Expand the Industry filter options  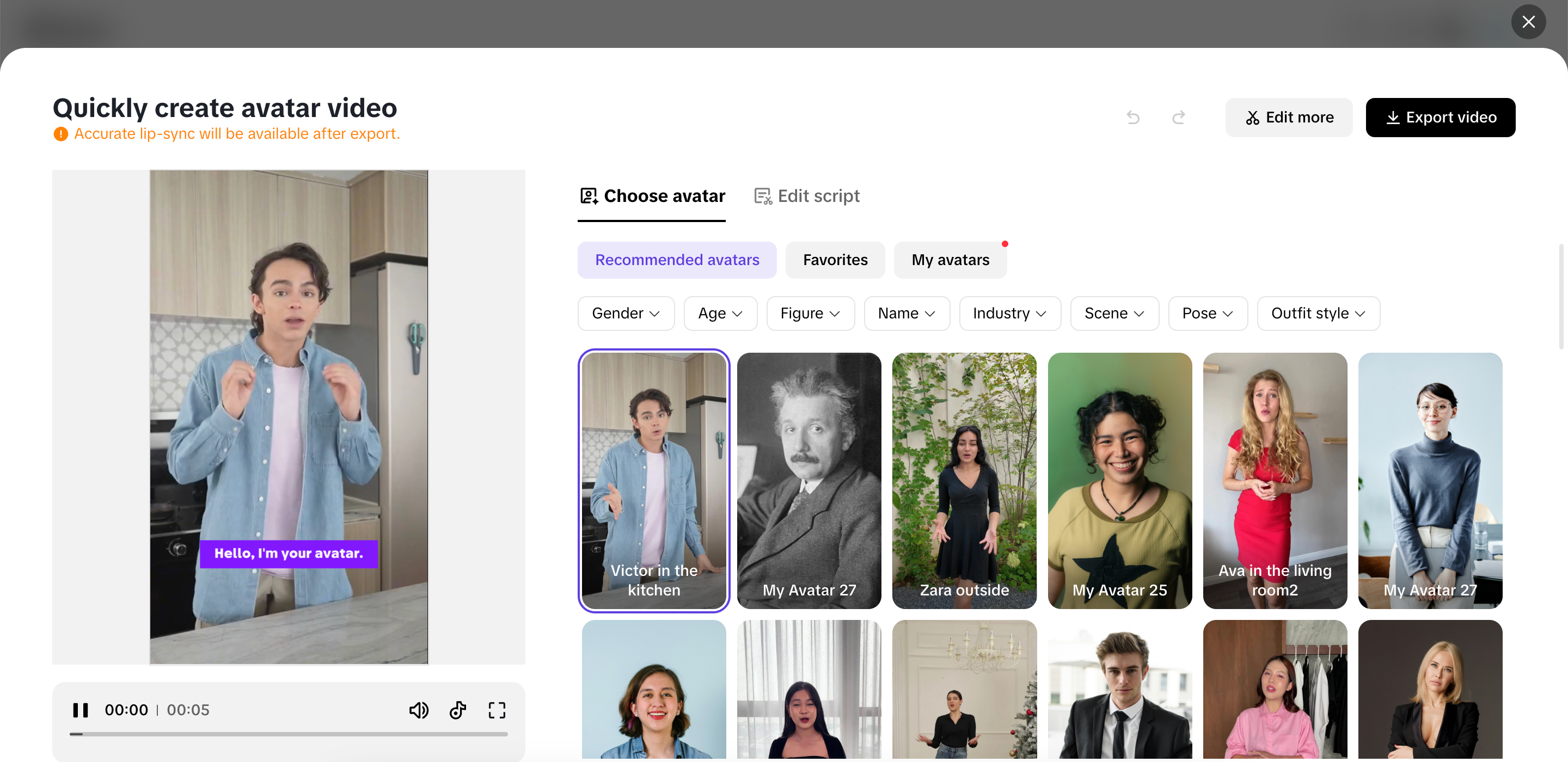1009,313
